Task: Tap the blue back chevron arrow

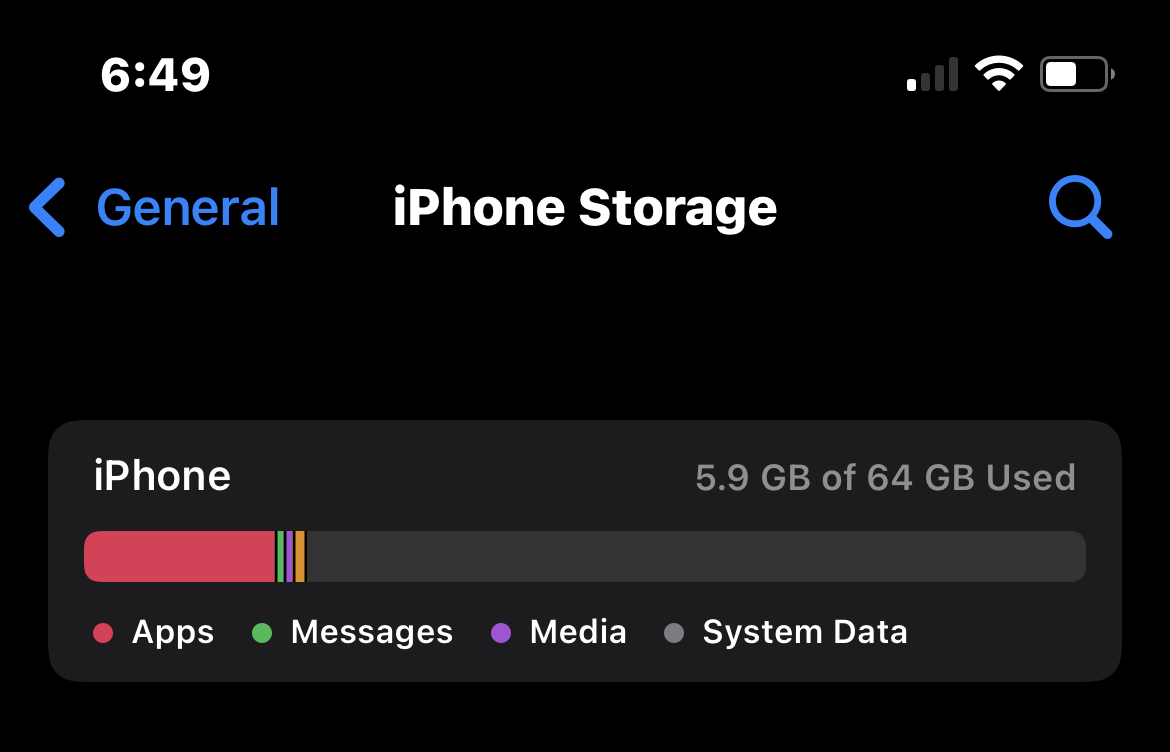Action: point(47,208)
